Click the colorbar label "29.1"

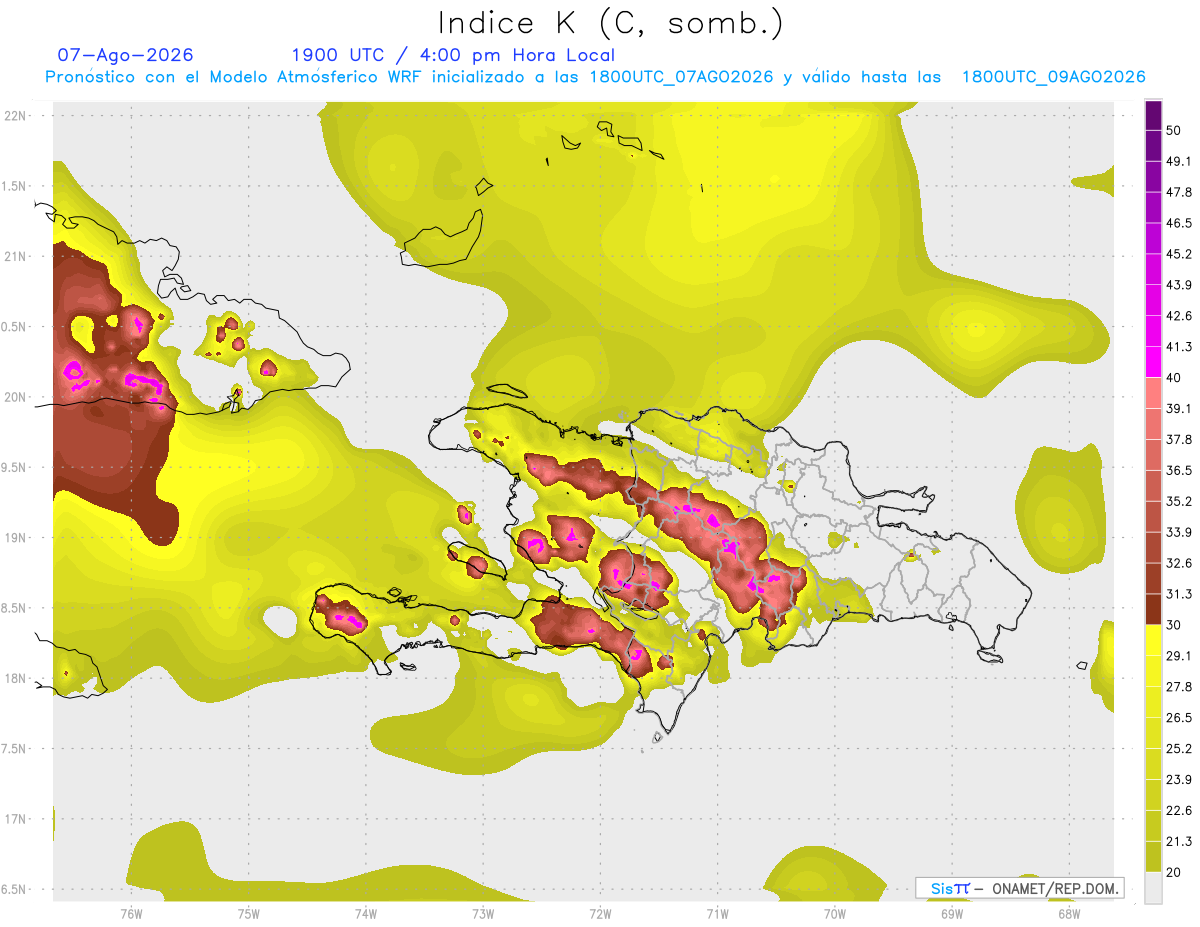1179,655
